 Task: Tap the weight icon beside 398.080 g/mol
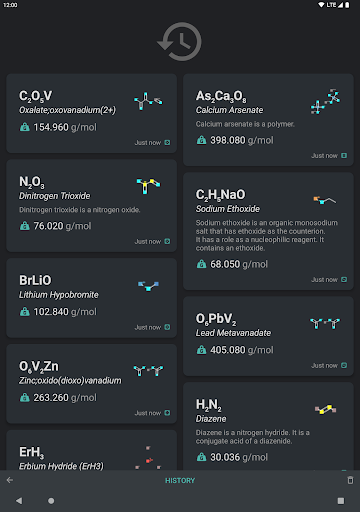click(x=201, y=140)
